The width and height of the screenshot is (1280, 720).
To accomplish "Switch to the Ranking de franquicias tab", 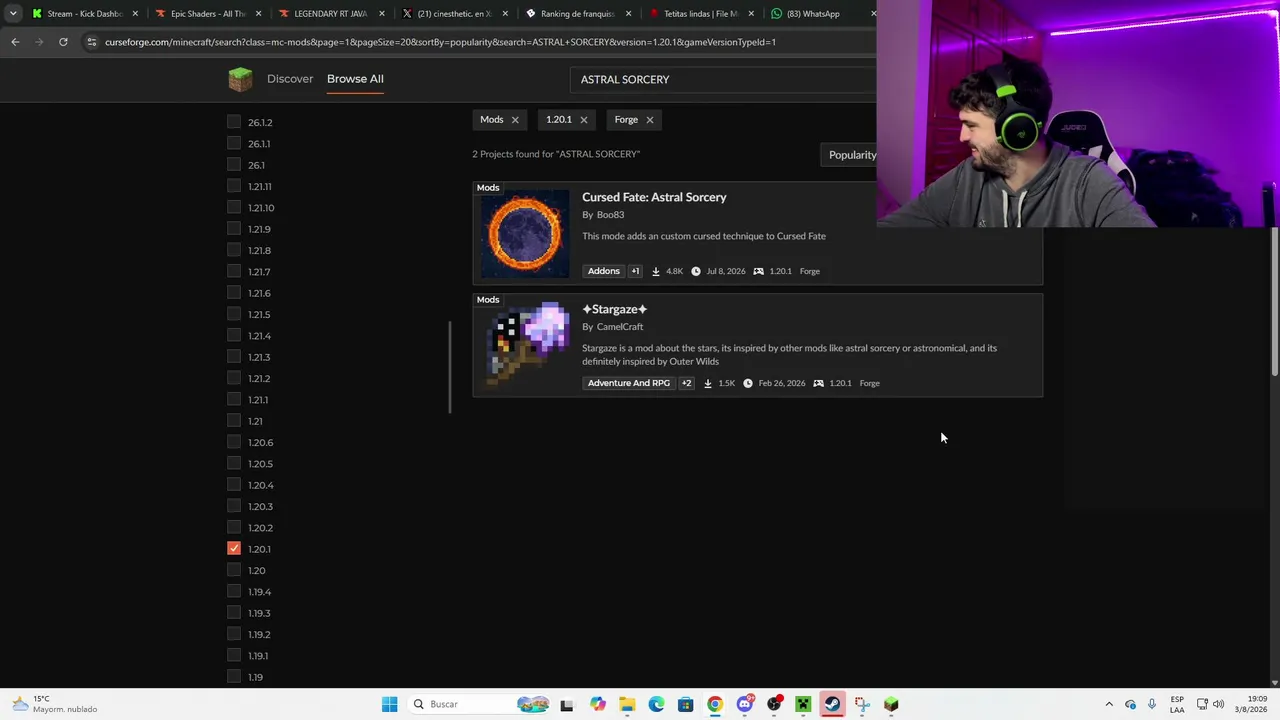I will click(578, 14).
